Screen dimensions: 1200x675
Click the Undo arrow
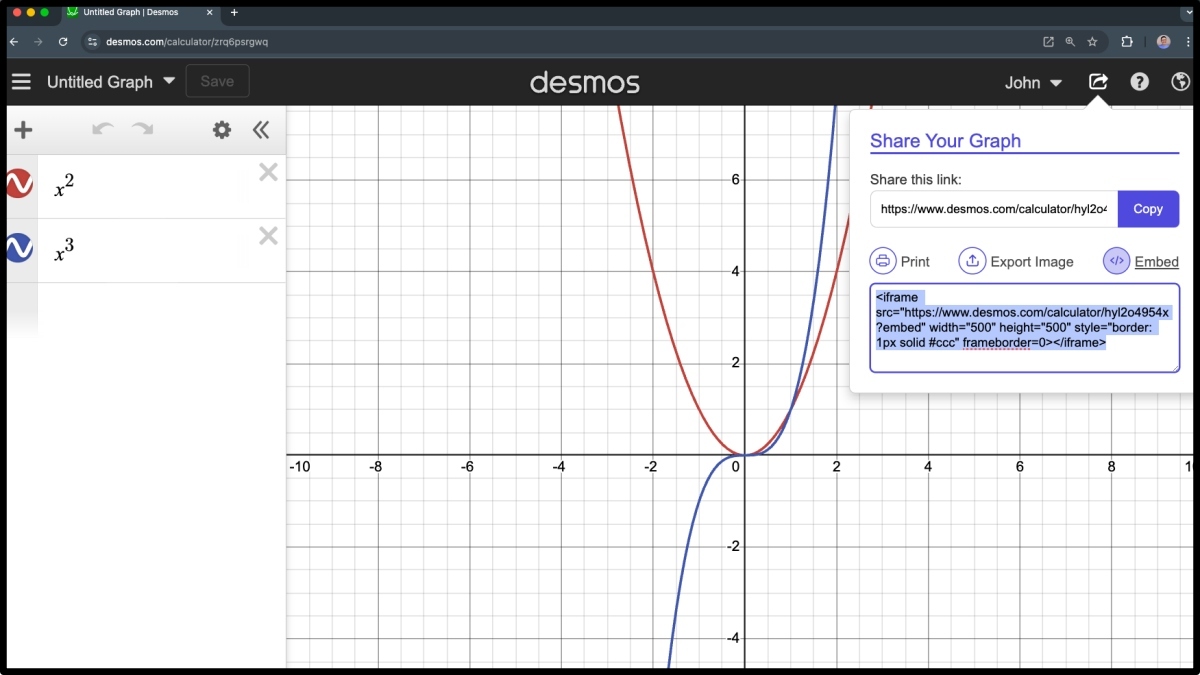click(101, 129)
